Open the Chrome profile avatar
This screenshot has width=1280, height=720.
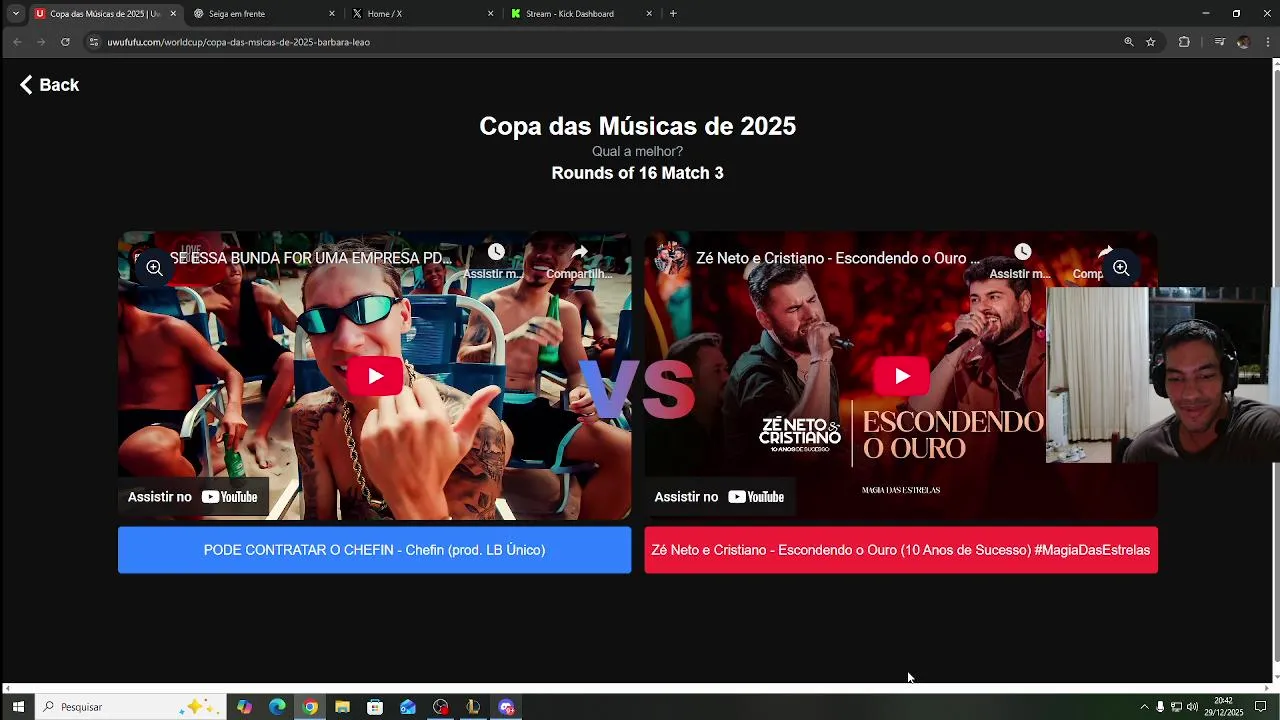(x=1243, y=42)
